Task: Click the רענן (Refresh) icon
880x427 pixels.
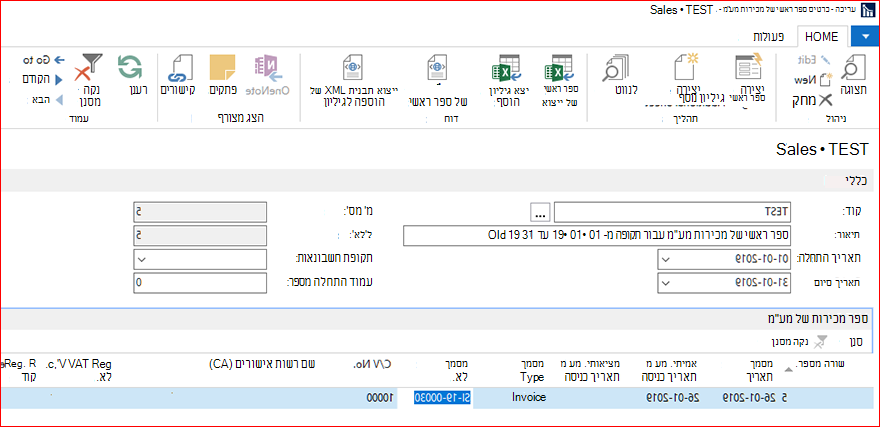Action: [x=131, y=68]
